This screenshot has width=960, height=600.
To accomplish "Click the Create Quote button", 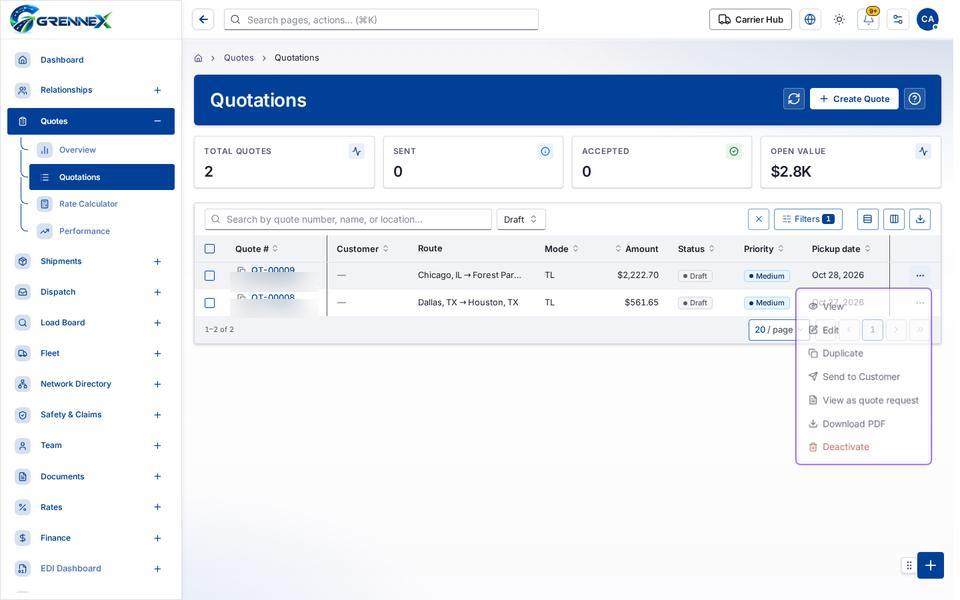I will [854, 99].
